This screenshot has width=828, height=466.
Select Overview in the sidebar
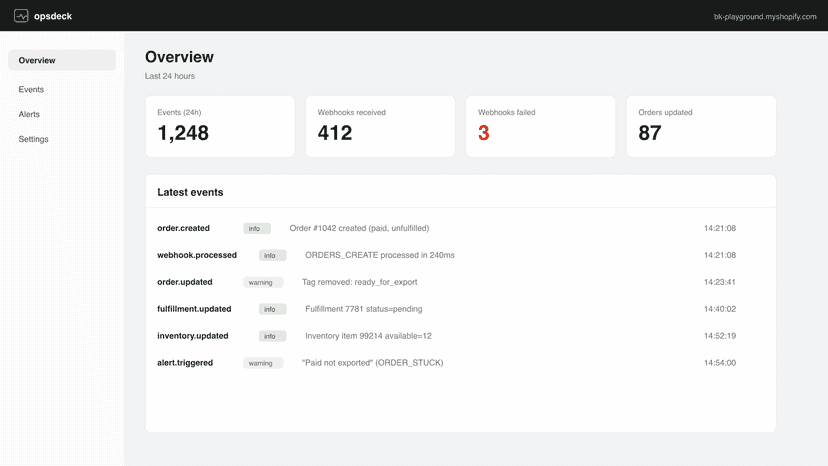pyautogui.click(x=62, y=60)
